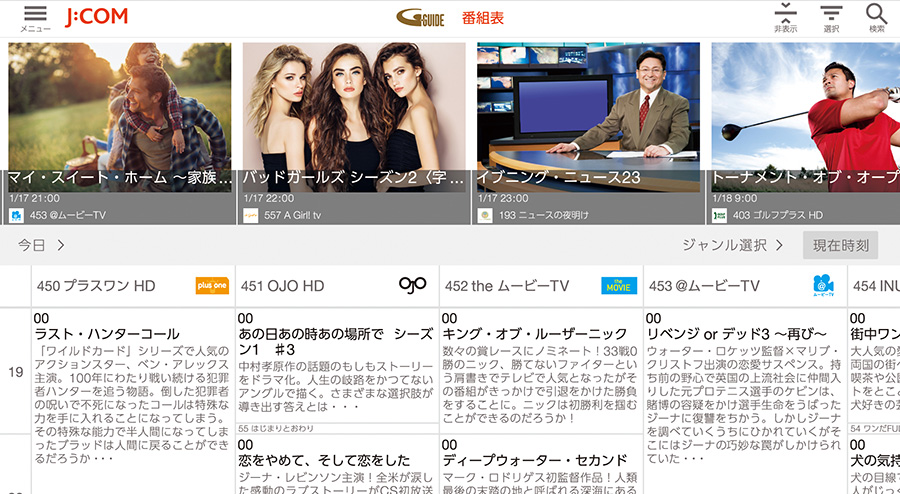Click channel icon beside 453 @ムービーTV in banner
The width and height of the screenshot is (900, 494).
tap(17, 216)
